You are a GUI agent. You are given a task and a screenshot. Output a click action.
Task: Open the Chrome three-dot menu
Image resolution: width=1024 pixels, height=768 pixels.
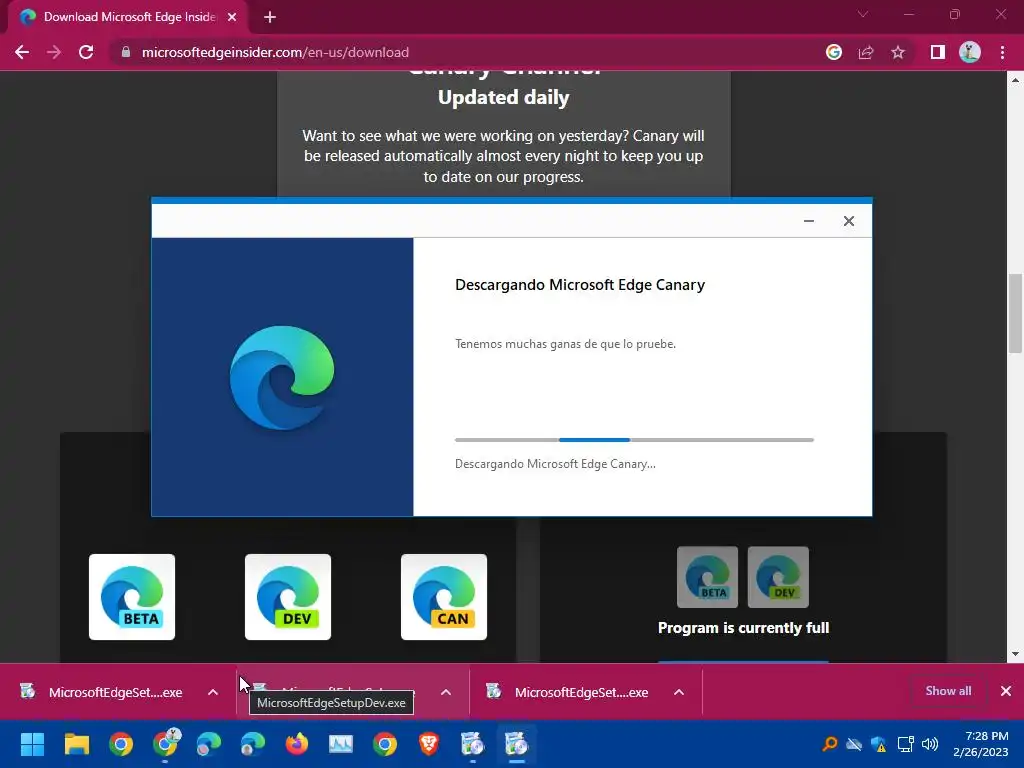coord(1002,52)
